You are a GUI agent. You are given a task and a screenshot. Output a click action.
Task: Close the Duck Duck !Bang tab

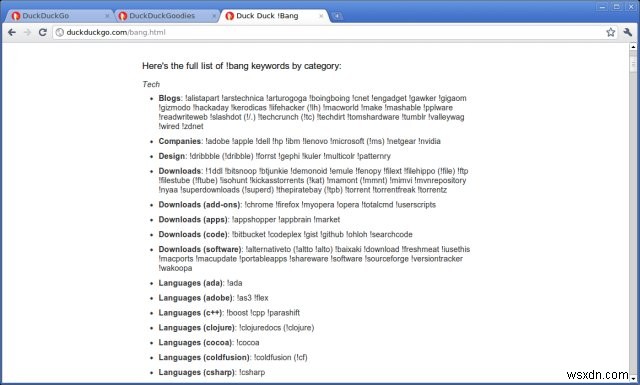321,16
